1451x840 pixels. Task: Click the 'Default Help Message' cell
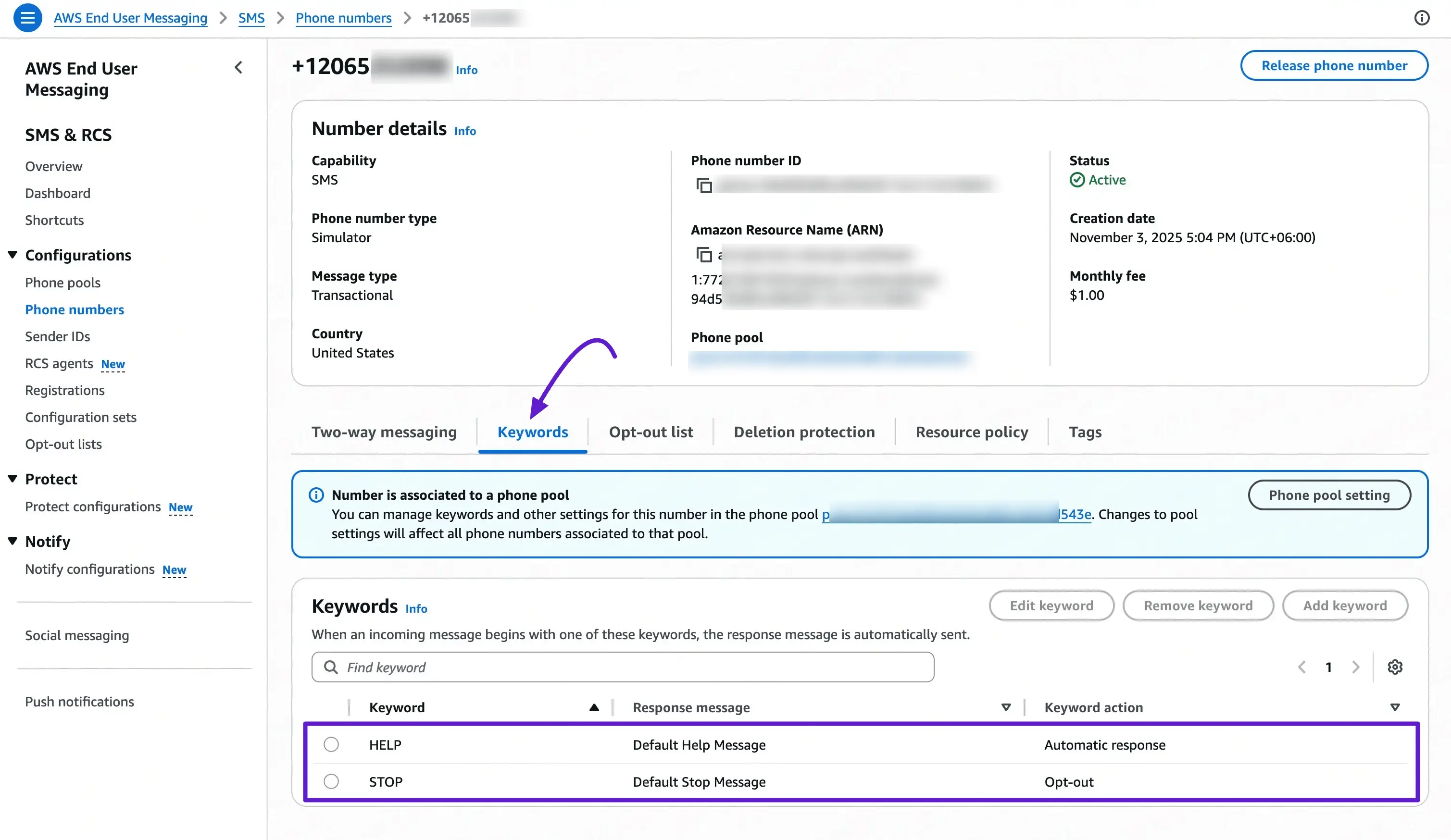point(699,745)
